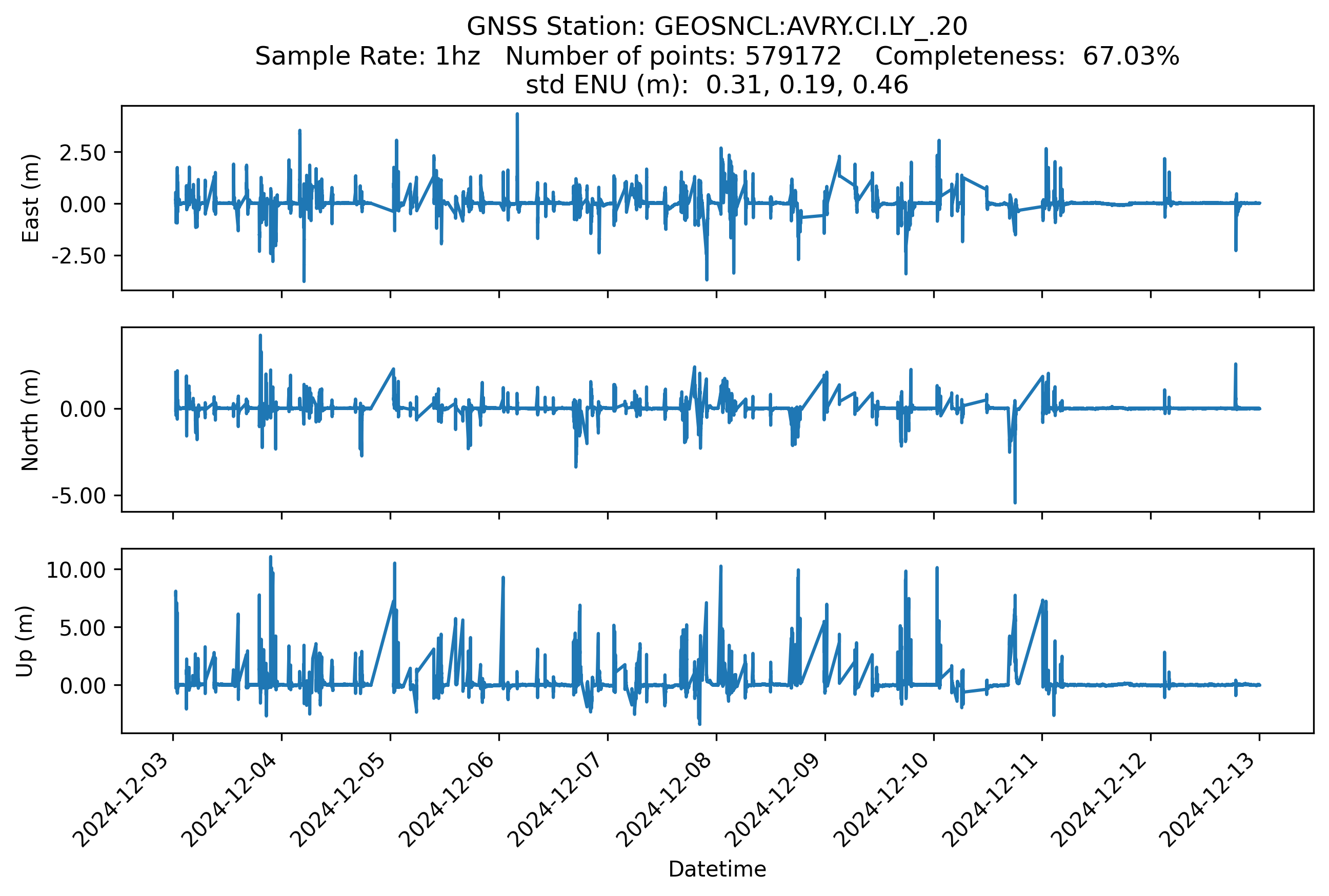
Task: Click the -2.50 tick on East axis
Action: pos(78,256)
